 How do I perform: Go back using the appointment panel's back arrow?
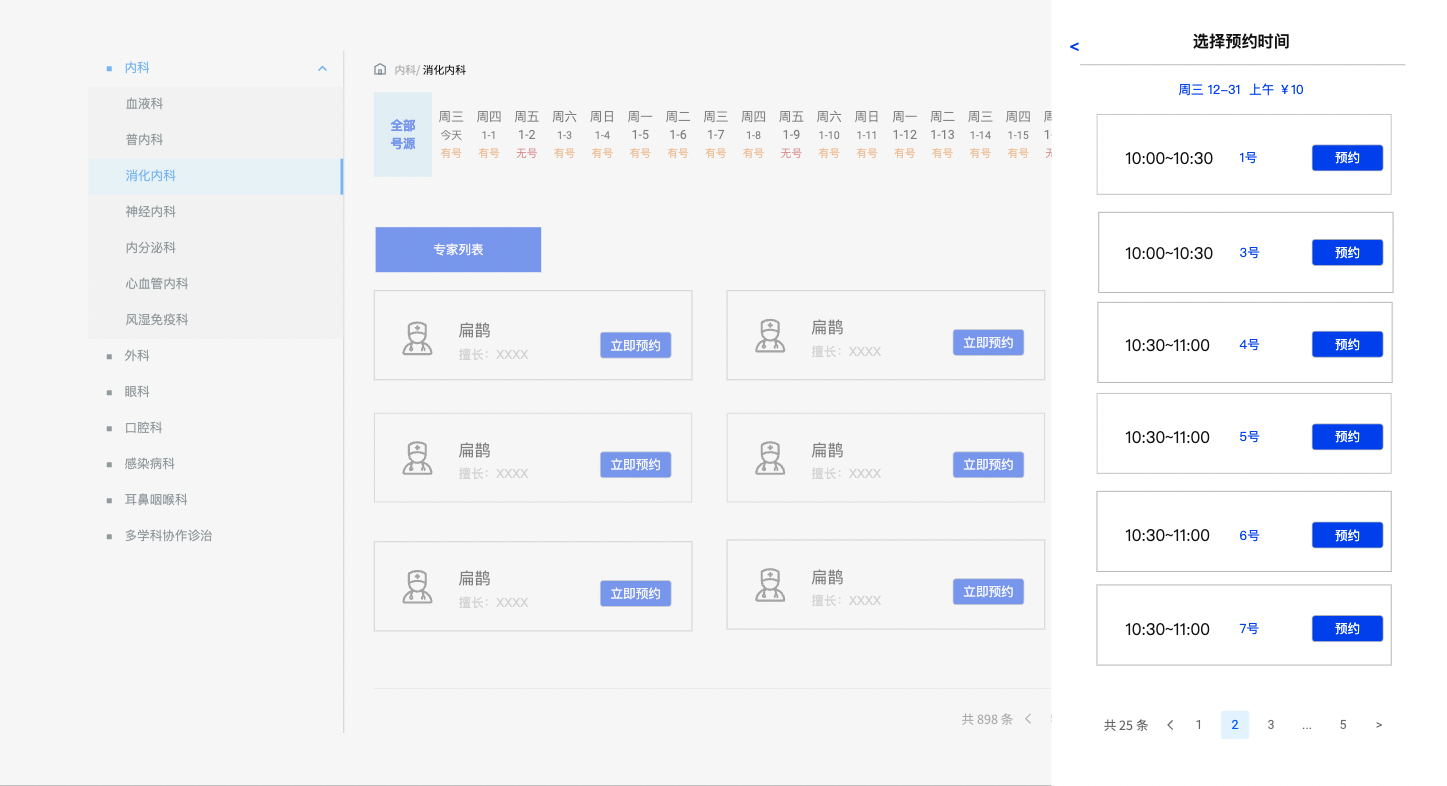point(1075,46)
